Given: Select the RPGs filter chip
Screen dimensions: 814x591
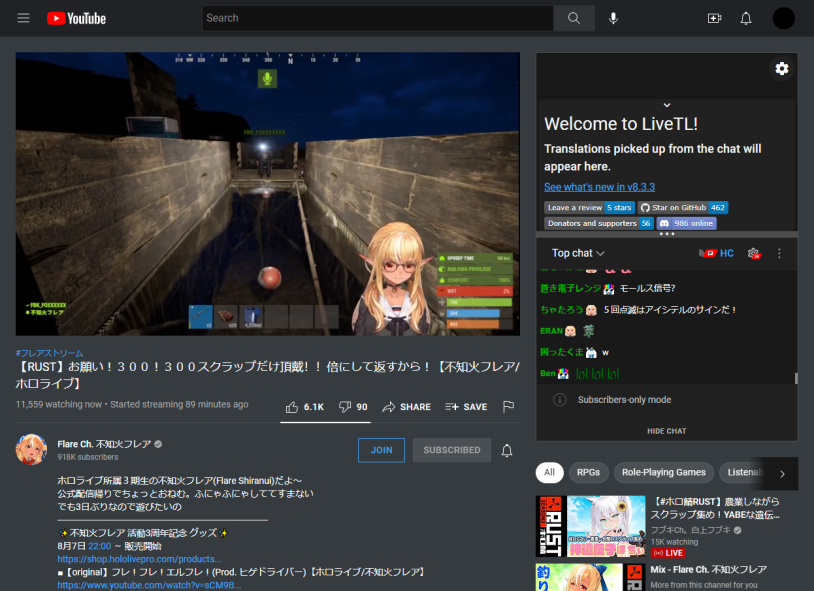Looking at the screenshot, I should pos(588,472).
